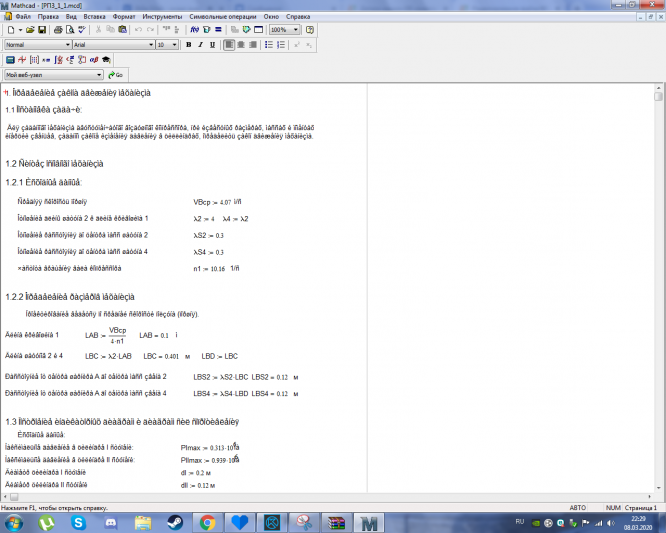This screenshot has height=533, width=666.
Task: Open the Greek symbols αβ palette
Action: (x=94, y=60)
